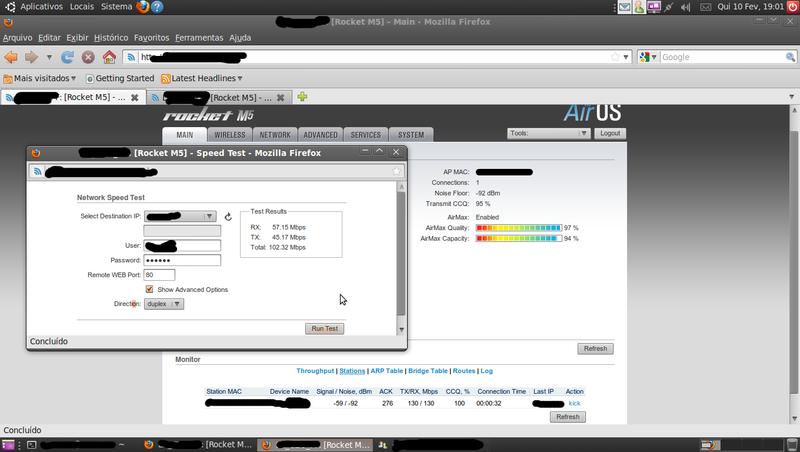
Task: Open the Sistema menu in top panel
Action: click(x=116, y=7)
